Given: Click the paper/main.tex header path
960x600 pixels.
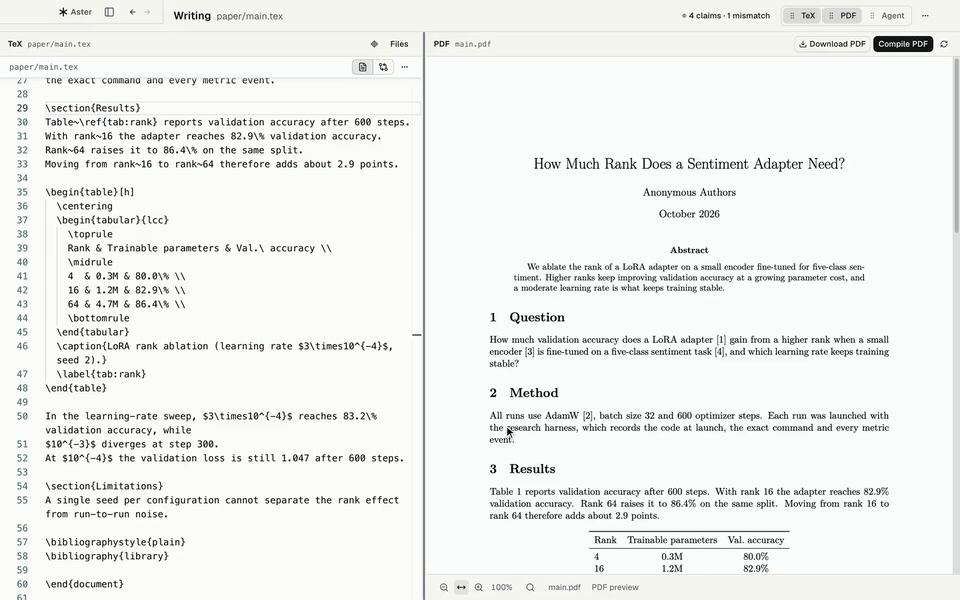Looking at the screenshot, I should 250,16.
